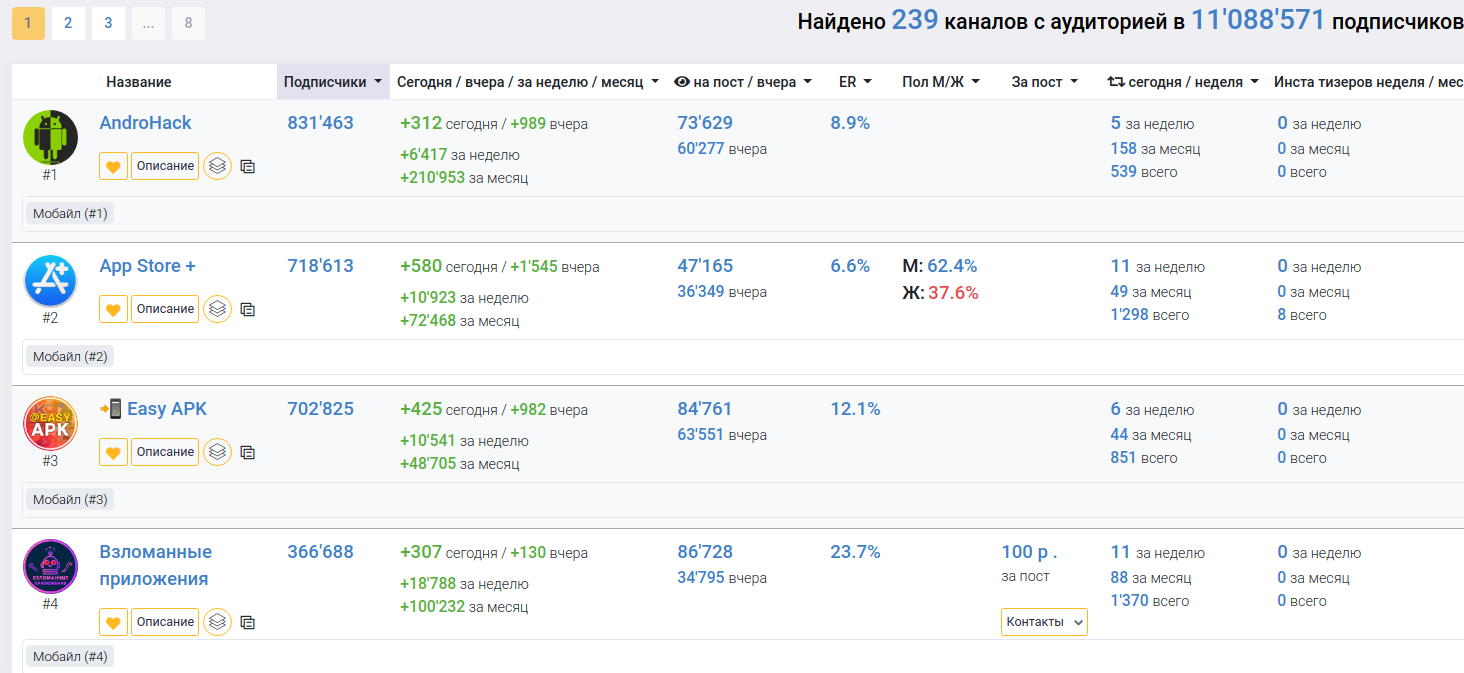Open the Easy APK avatar image

tap(50, 423)
